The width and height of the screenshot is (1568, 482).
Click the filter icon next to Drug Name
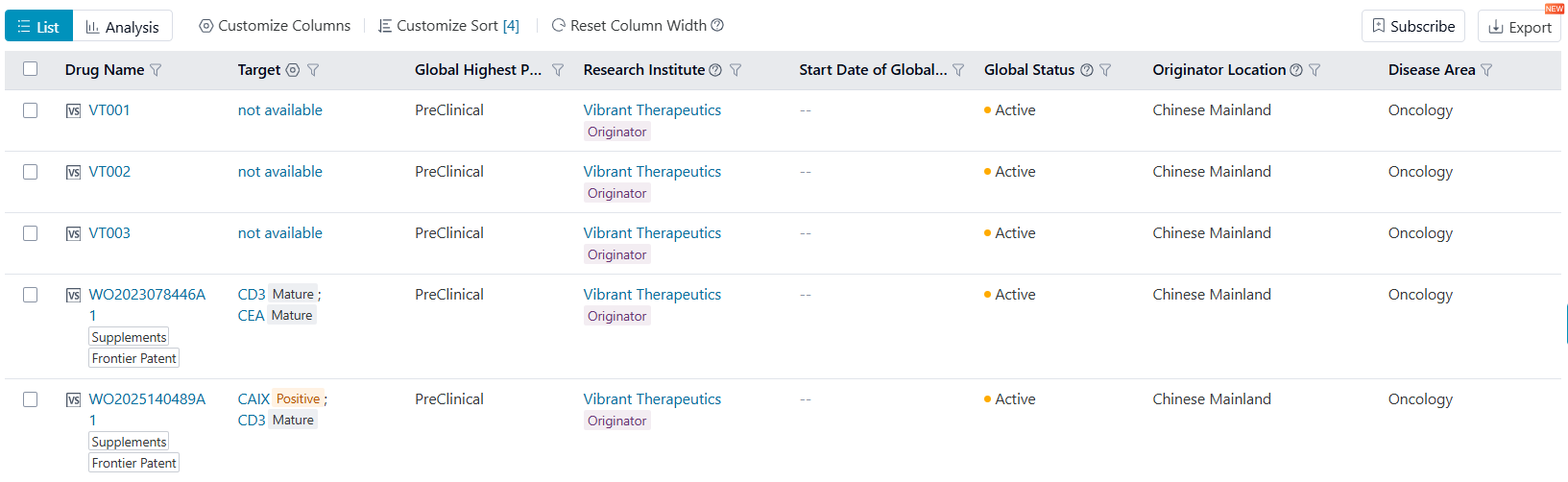pos(157,70)
